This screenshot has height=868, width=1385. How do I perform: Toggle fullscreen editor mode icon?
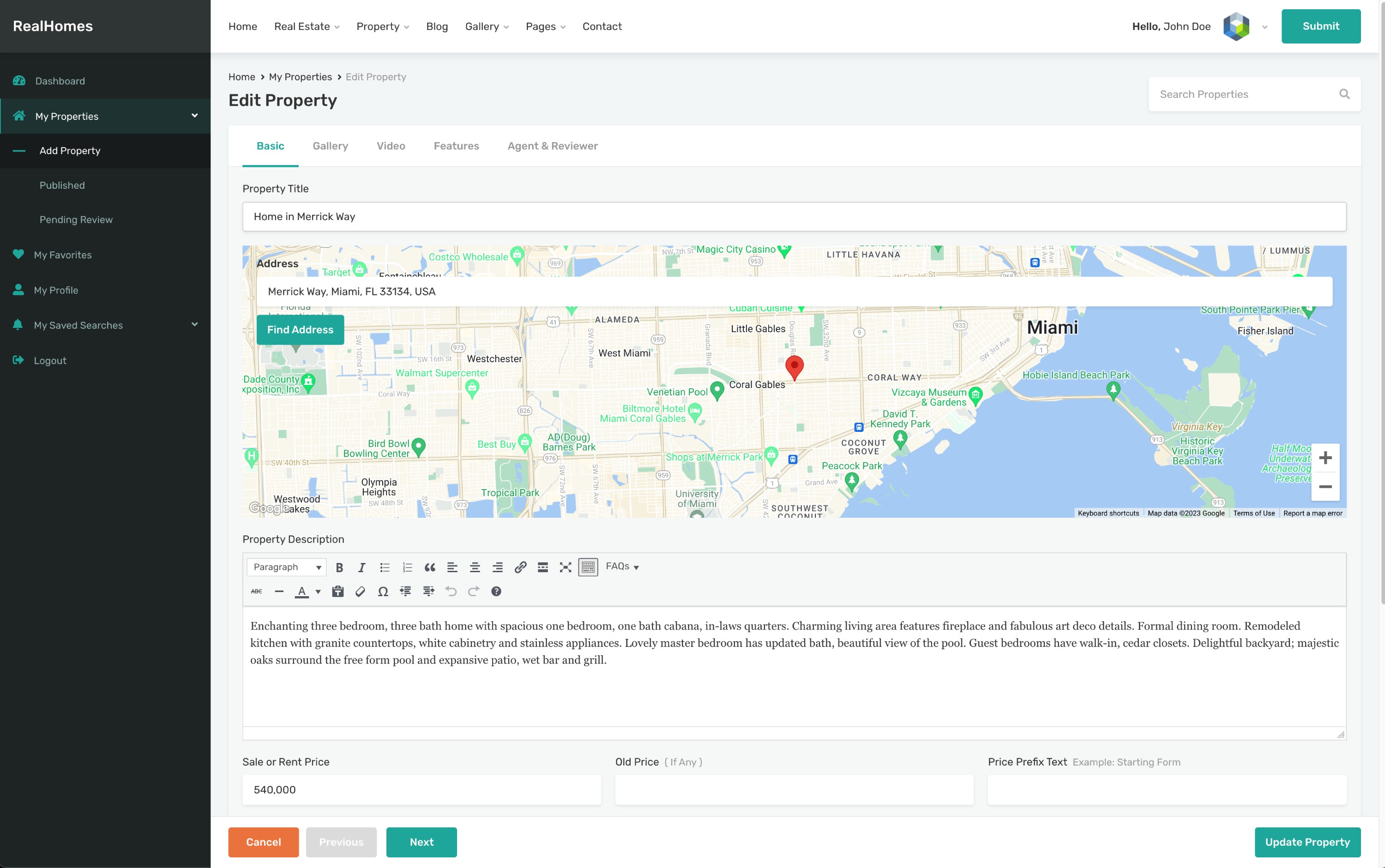(566, 567)
